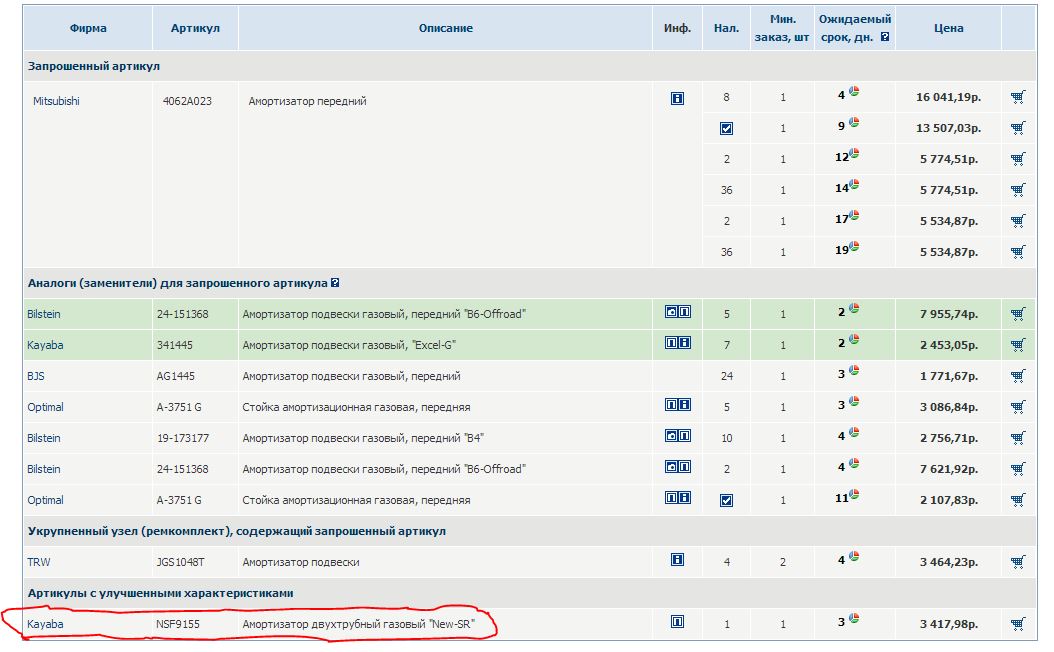View photo icon for Bilstein 19-173177
The image size is (1054, 652).
point(671,436)
